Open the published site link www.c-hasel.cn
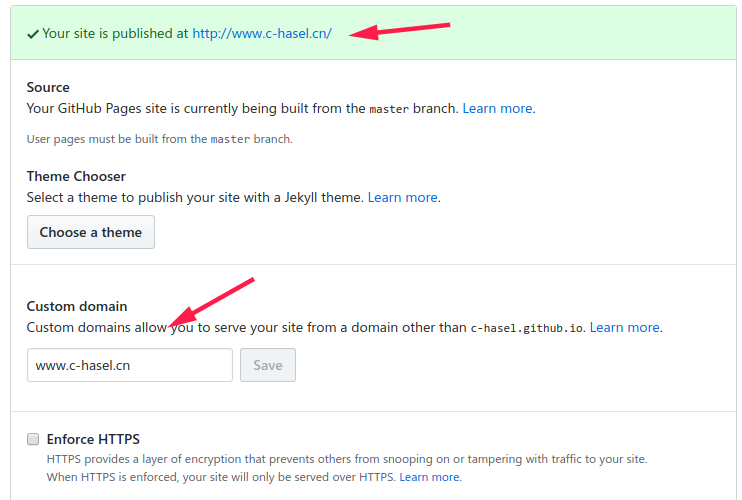This screenshot has height=500, width=742. (262, 33)
